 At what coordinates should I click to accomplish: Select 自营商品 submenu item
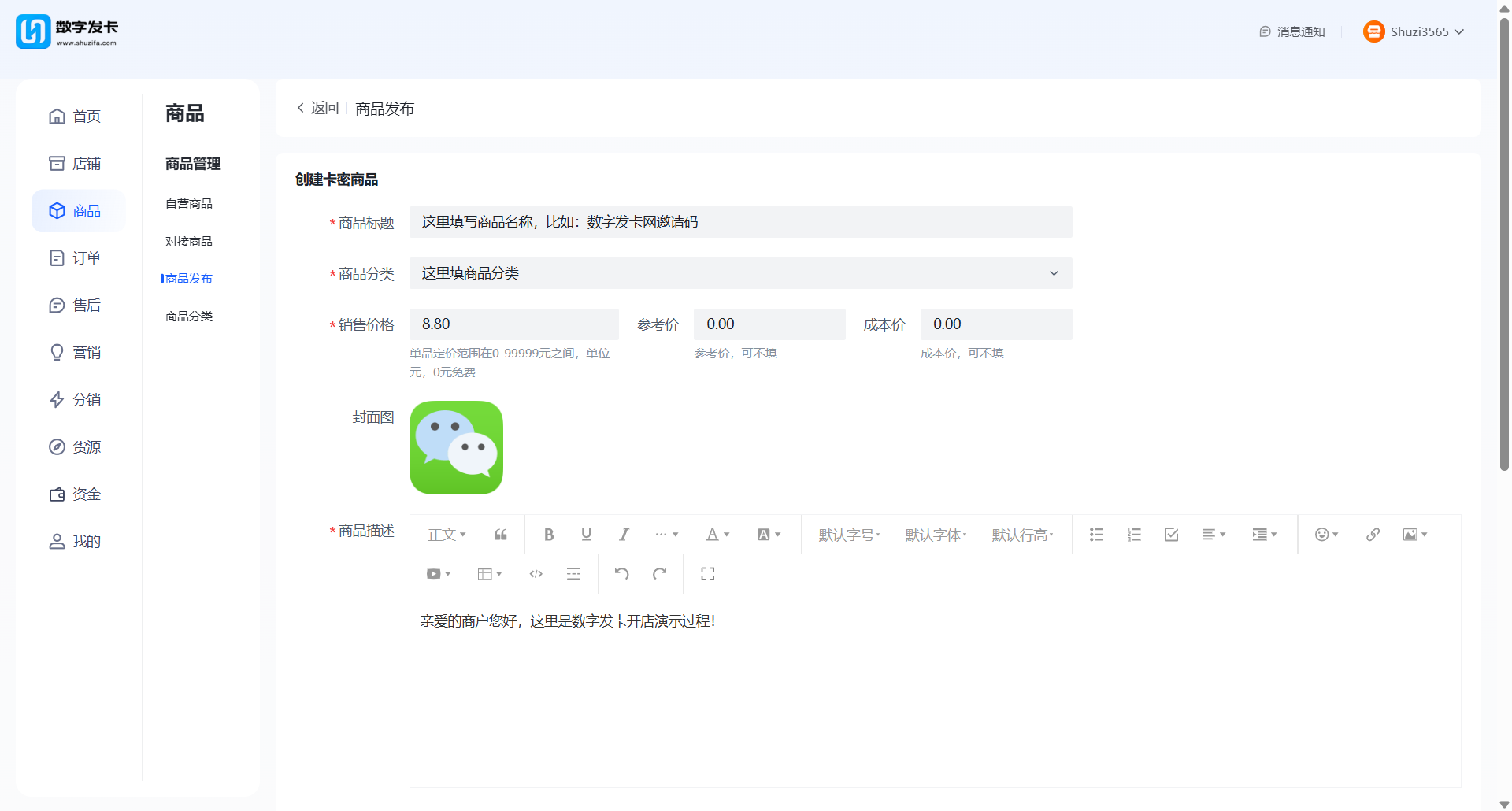point(189,204)
